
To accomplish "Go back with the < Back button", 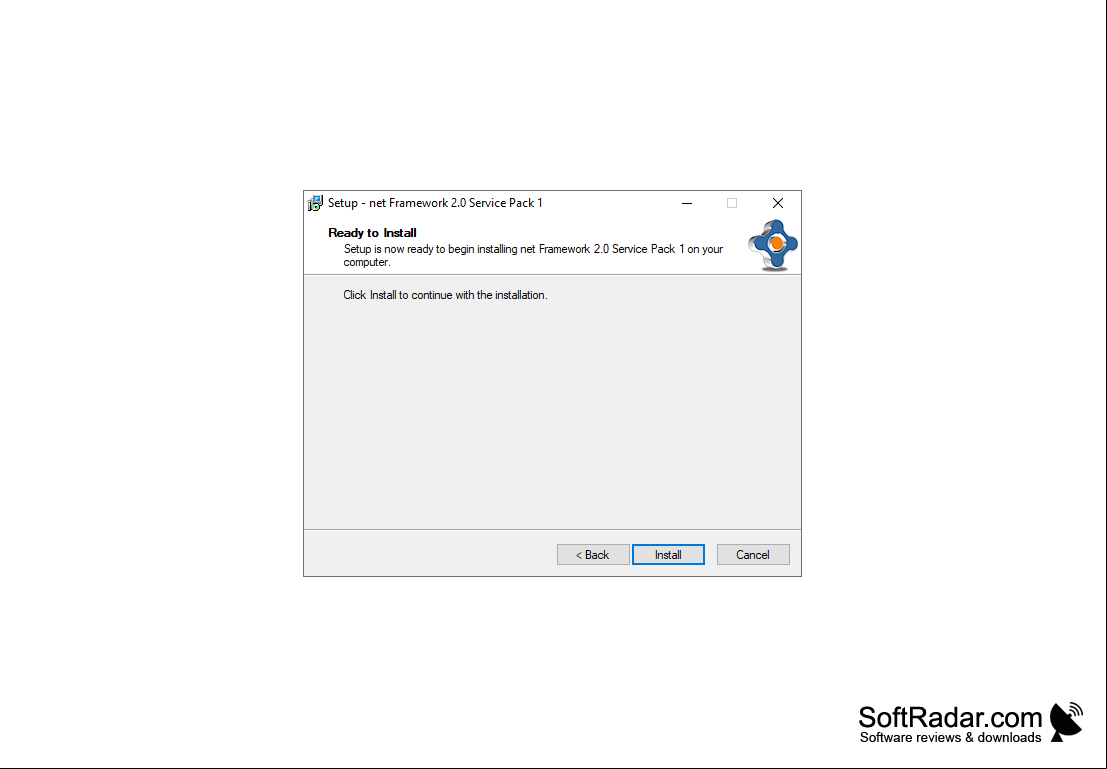I will [593, 554].
